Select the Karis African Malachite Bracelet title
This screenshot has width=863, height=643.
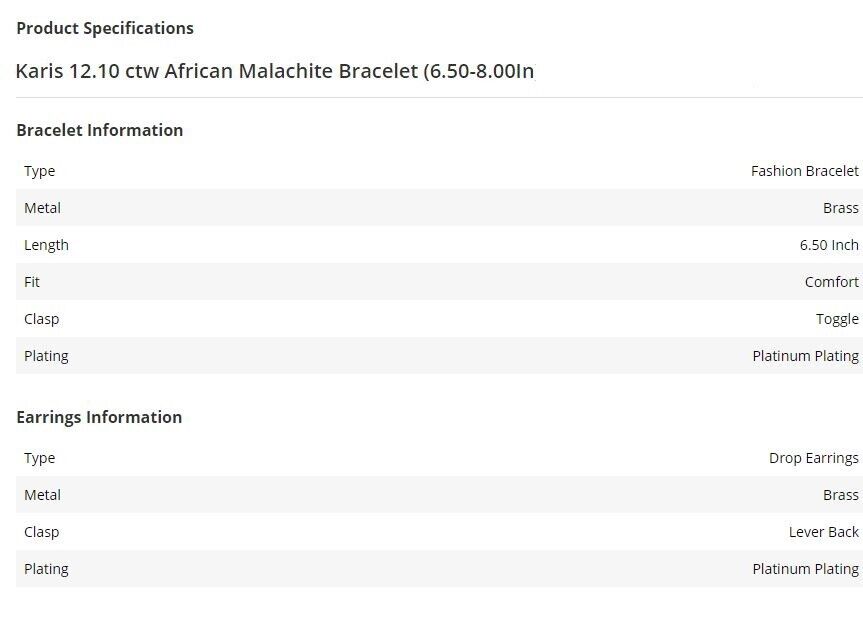(x=275, y=71)
